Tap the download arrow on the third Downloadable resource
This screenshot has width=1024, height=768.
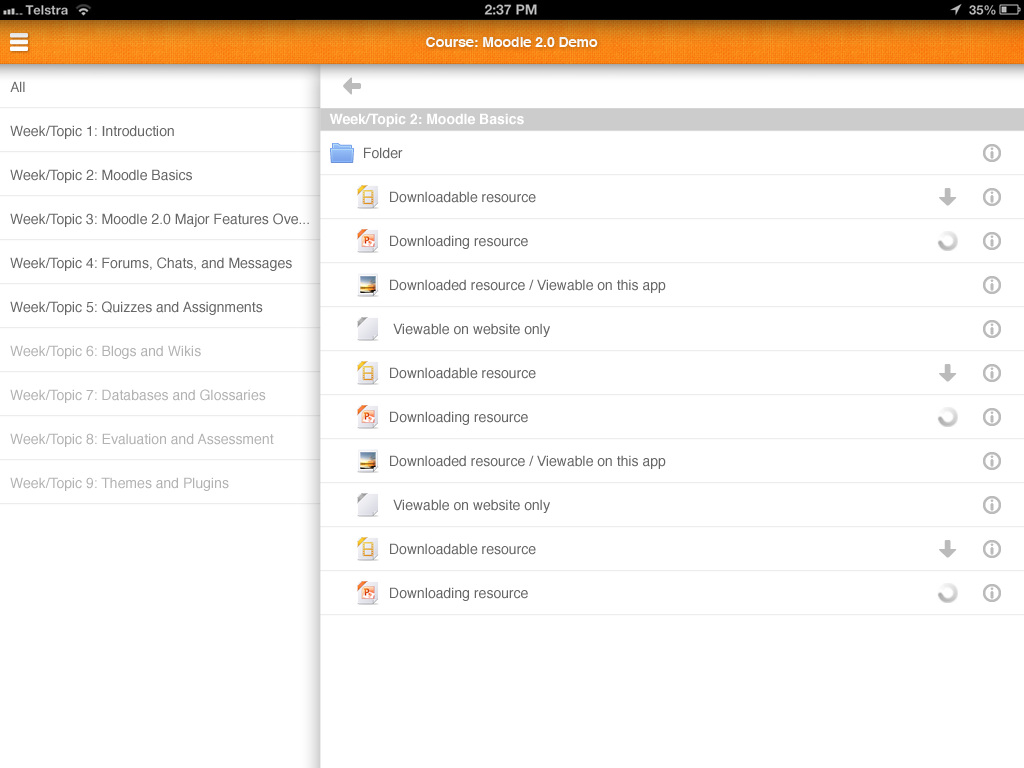(x=947, y=549)
